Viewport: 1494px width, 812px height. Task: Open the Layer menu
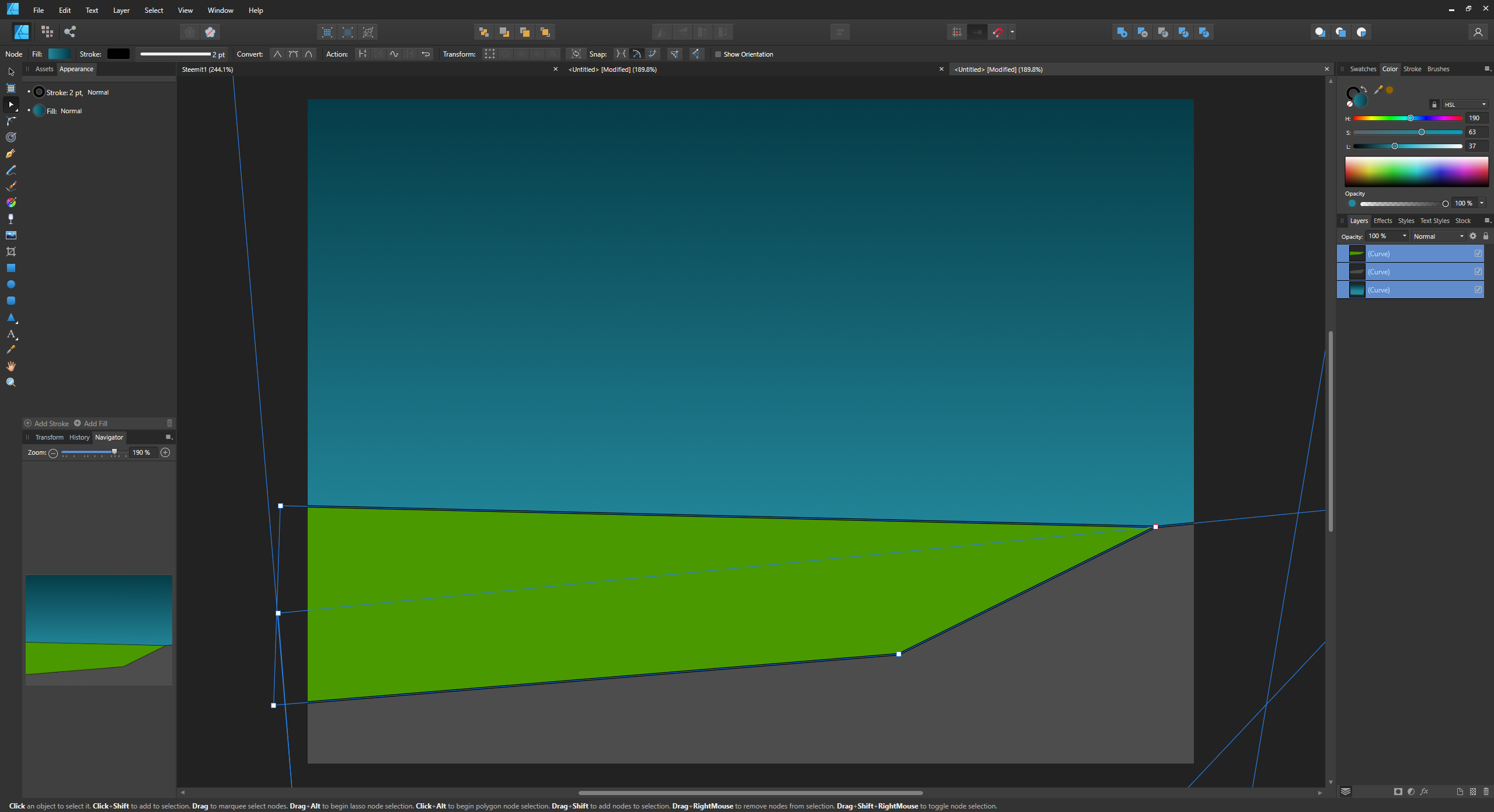[121, 11]
